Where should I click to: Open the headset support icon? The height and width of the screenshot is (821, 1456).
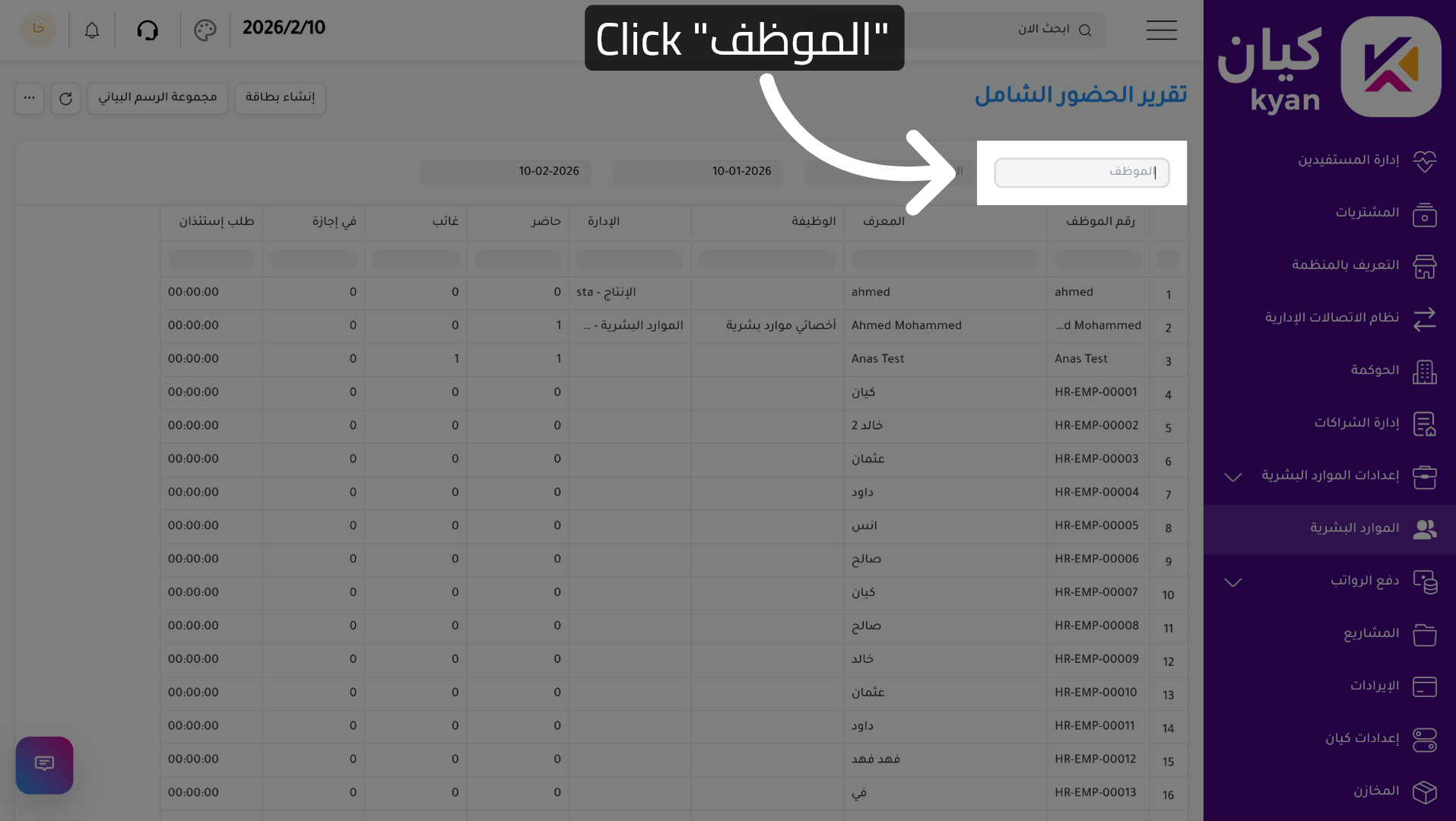148,30
